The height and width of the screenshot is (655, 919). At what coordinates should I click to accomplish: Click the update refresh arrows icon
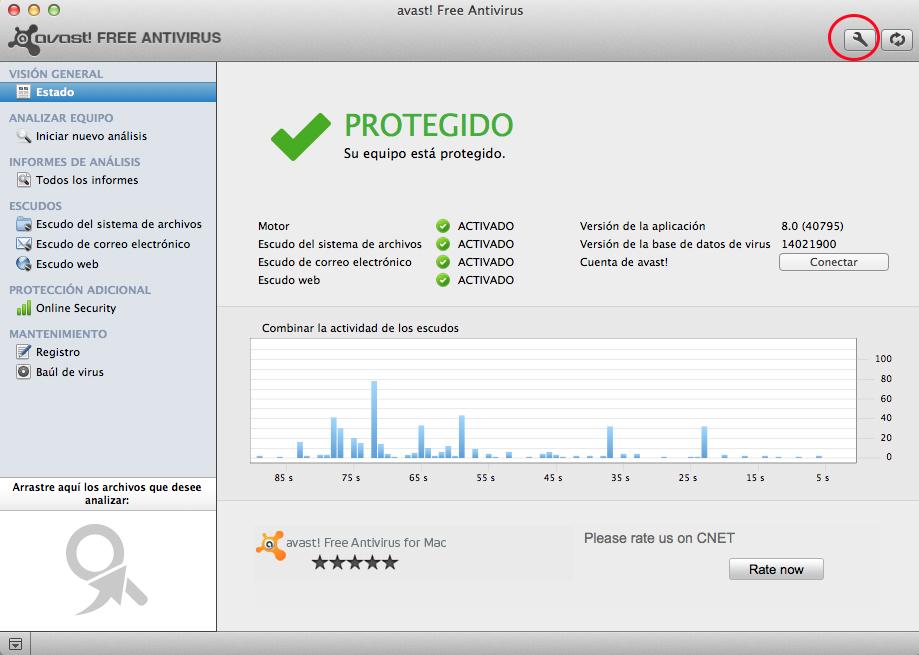tap(896, 39)
